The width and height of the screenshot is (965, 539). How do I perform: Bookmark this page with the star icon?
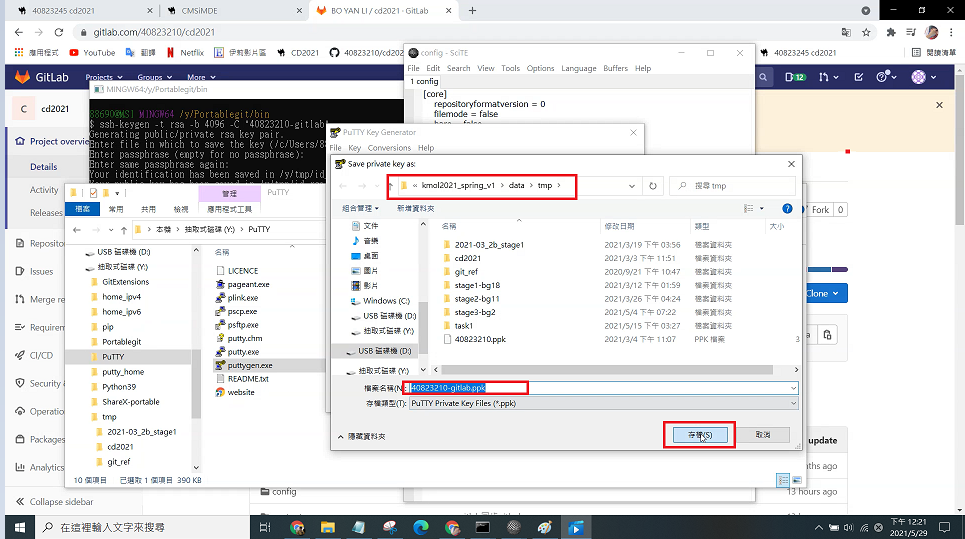click(x=866, y=32)
